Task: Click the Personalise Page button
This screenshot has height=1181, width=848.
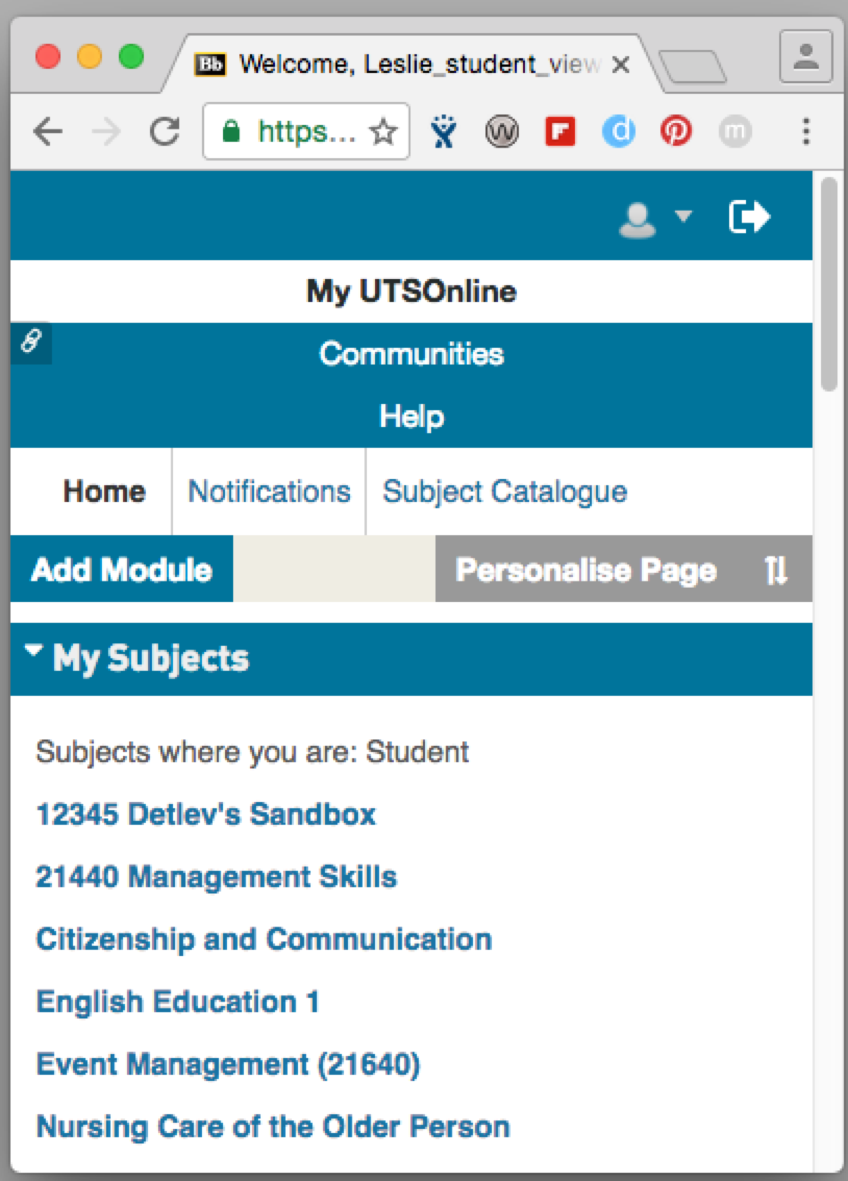Action: [586, 570]
